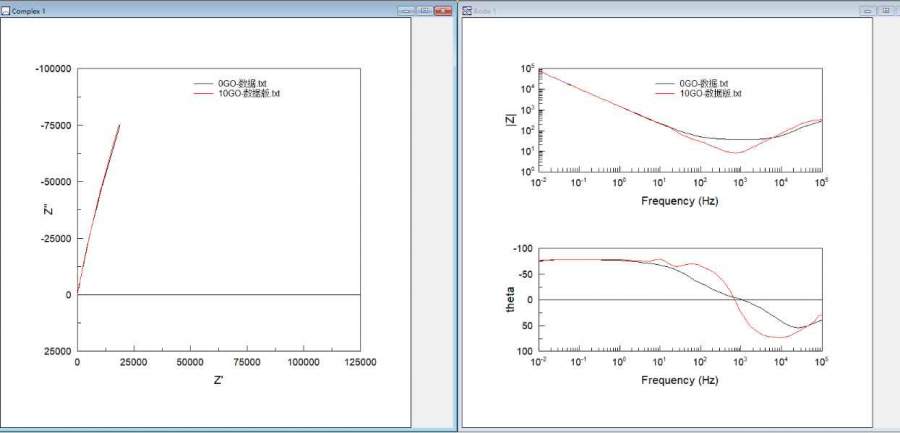
Task: Click the theta axis label
Action: [x=510, y=299]
